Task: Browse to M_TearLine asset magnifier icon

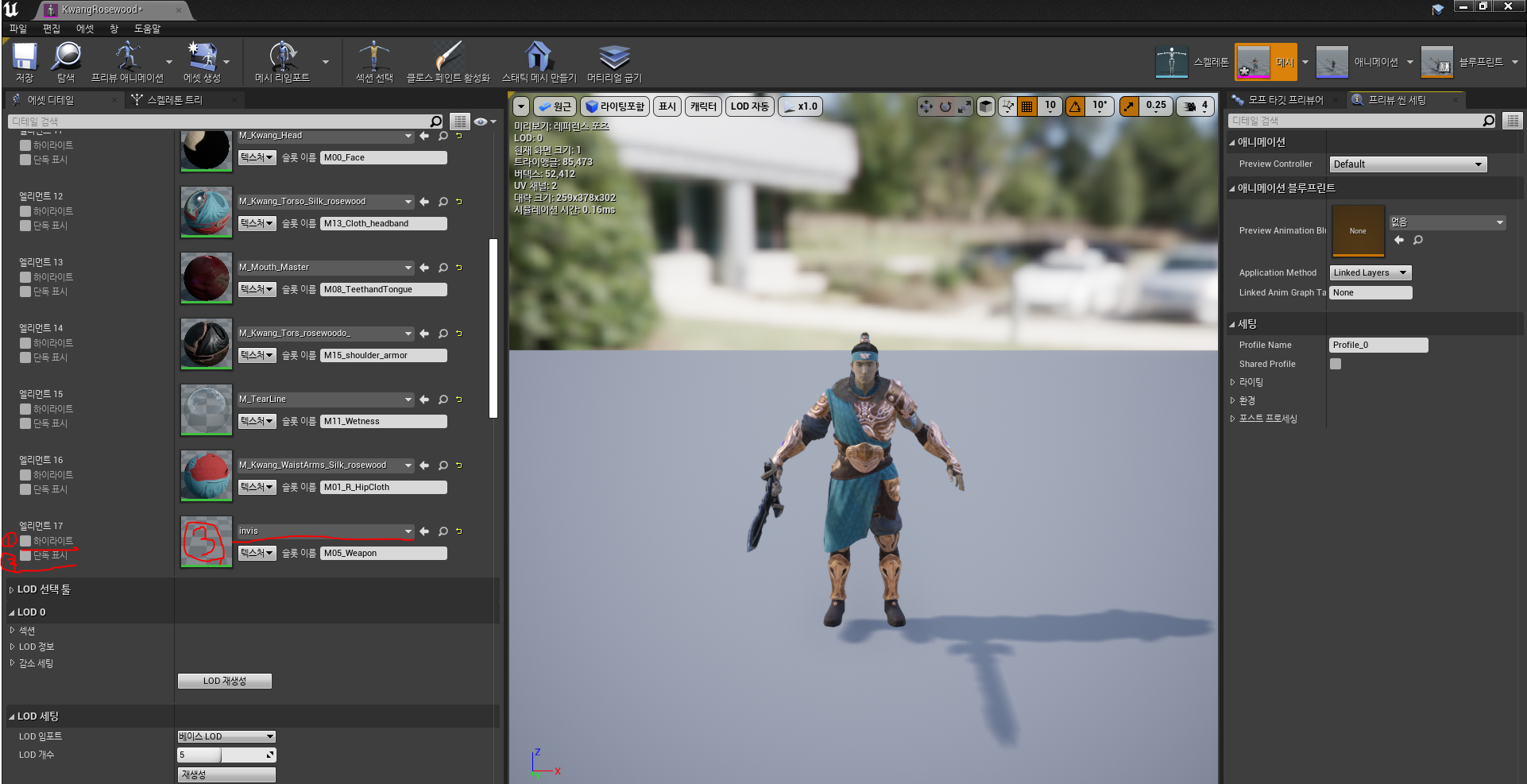Action: tap(443, 400)
